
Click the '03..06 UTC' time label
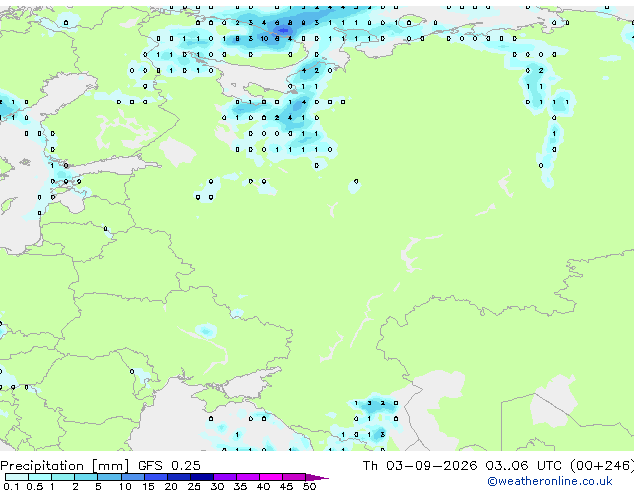[524, 466]
